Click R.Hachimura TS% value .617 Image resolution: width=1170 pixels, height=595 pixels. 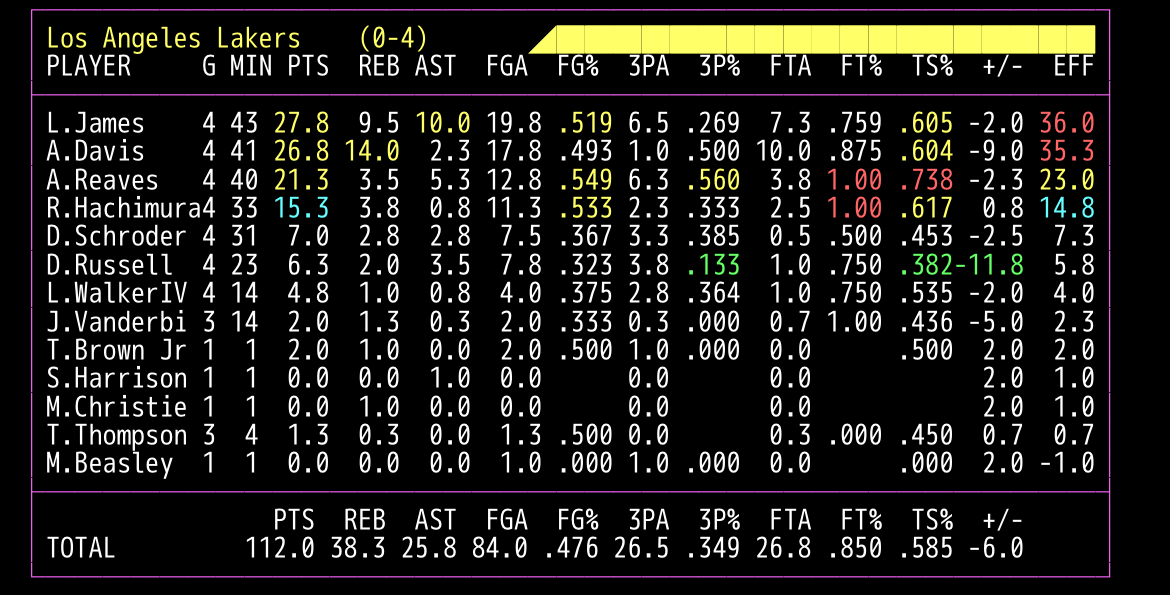click(x=925, y=208)
